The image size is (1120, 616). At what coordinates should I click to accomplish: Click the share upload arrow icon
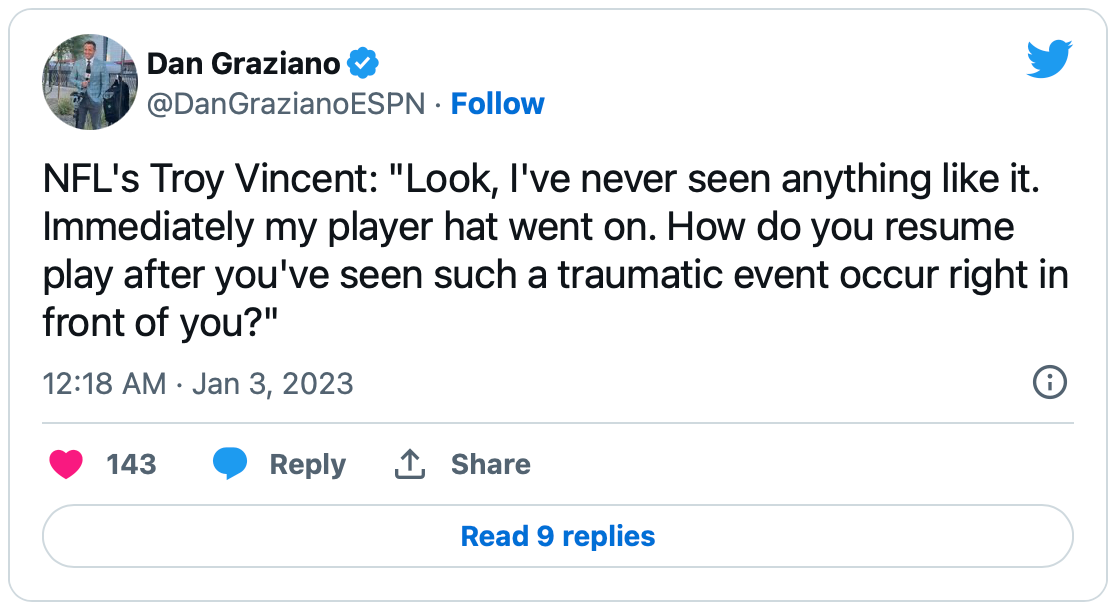[x=410, y=464]
